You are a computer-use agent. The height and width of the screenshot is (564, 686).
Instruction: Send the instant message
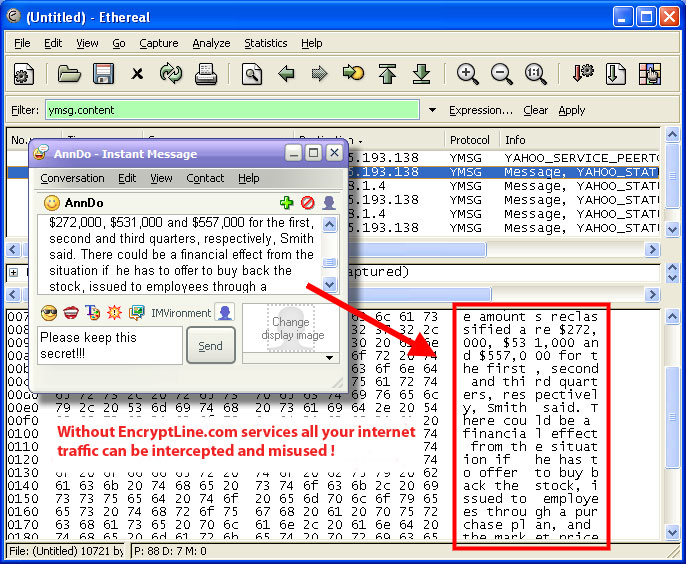point(211,346)
